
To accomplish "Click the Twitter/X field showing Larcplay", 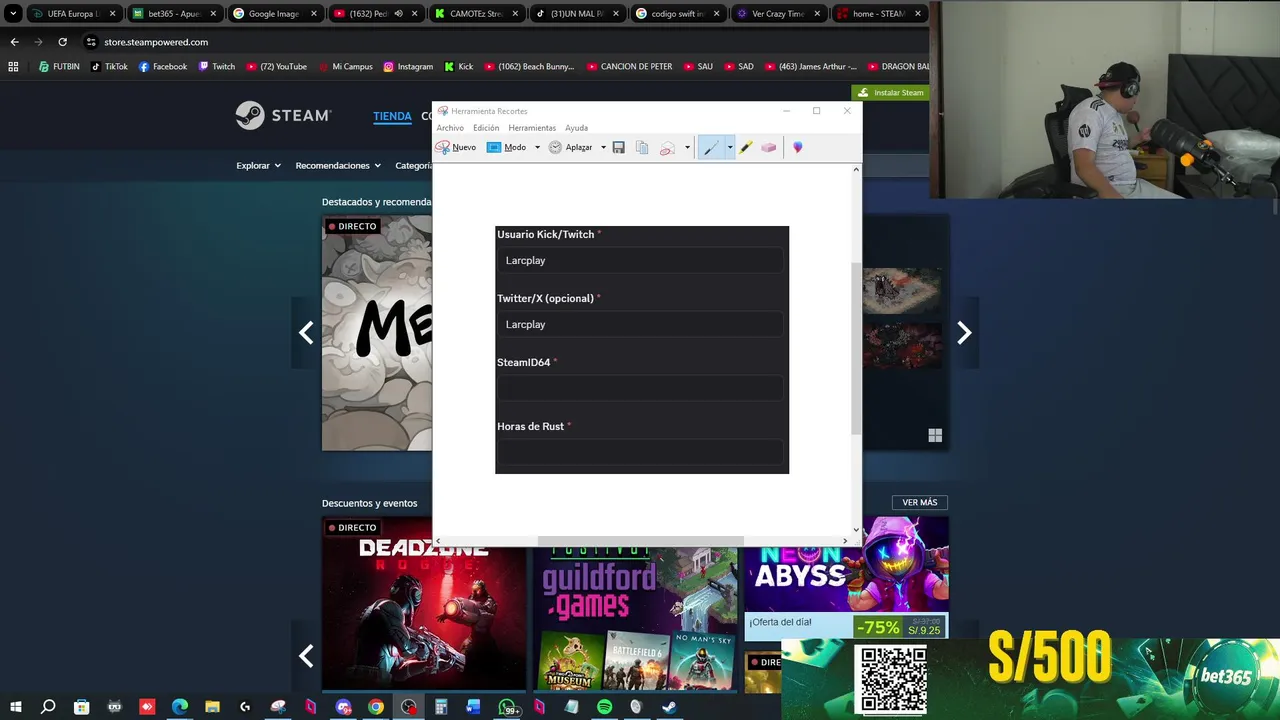I will click(x=640, y=324).
